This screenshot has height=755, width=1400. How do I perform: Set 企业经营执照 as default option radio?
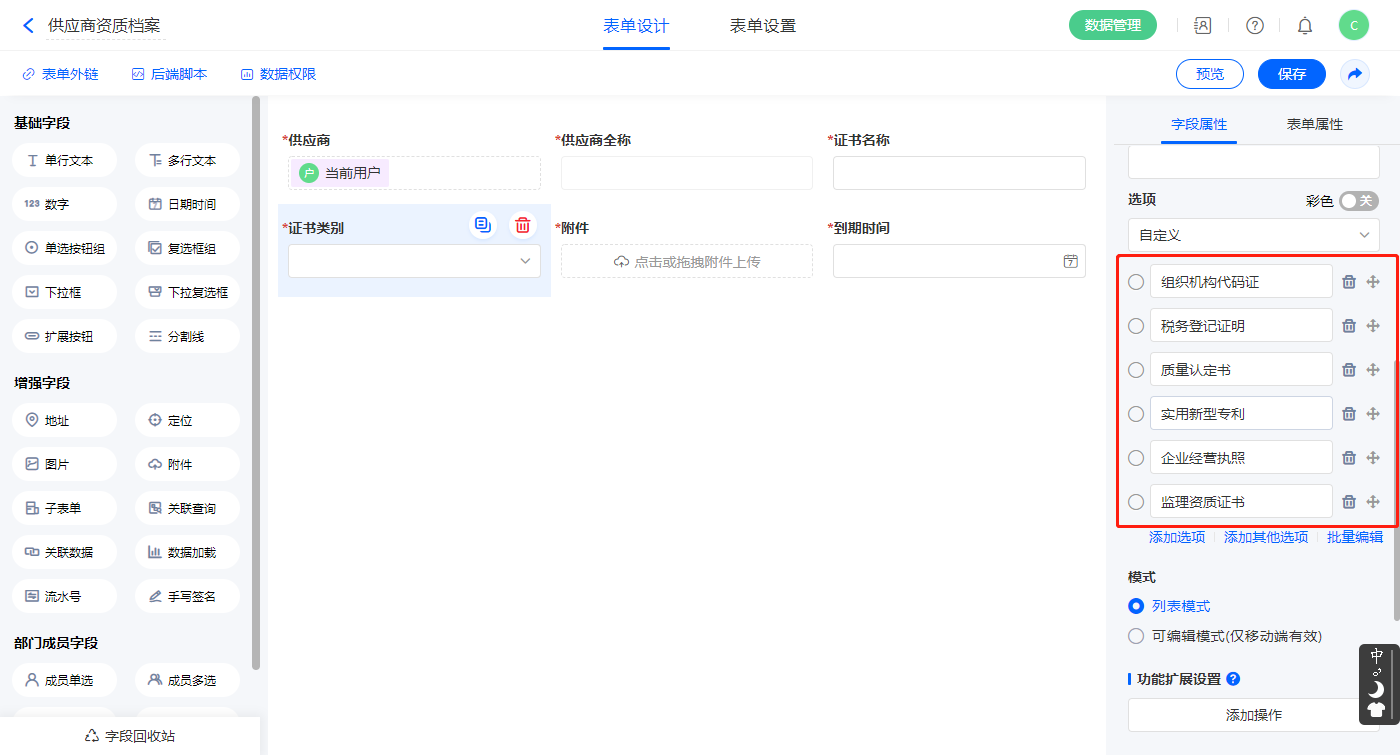click(x=1136, y=458)
